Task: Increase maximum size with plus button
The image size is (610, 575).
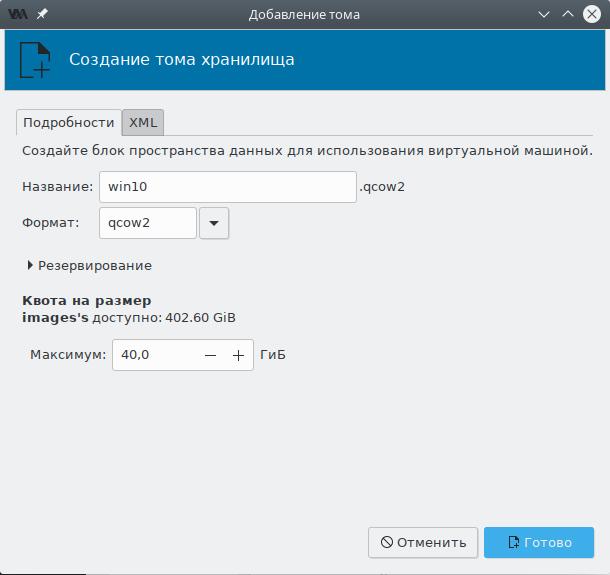Action: [238, 355]
